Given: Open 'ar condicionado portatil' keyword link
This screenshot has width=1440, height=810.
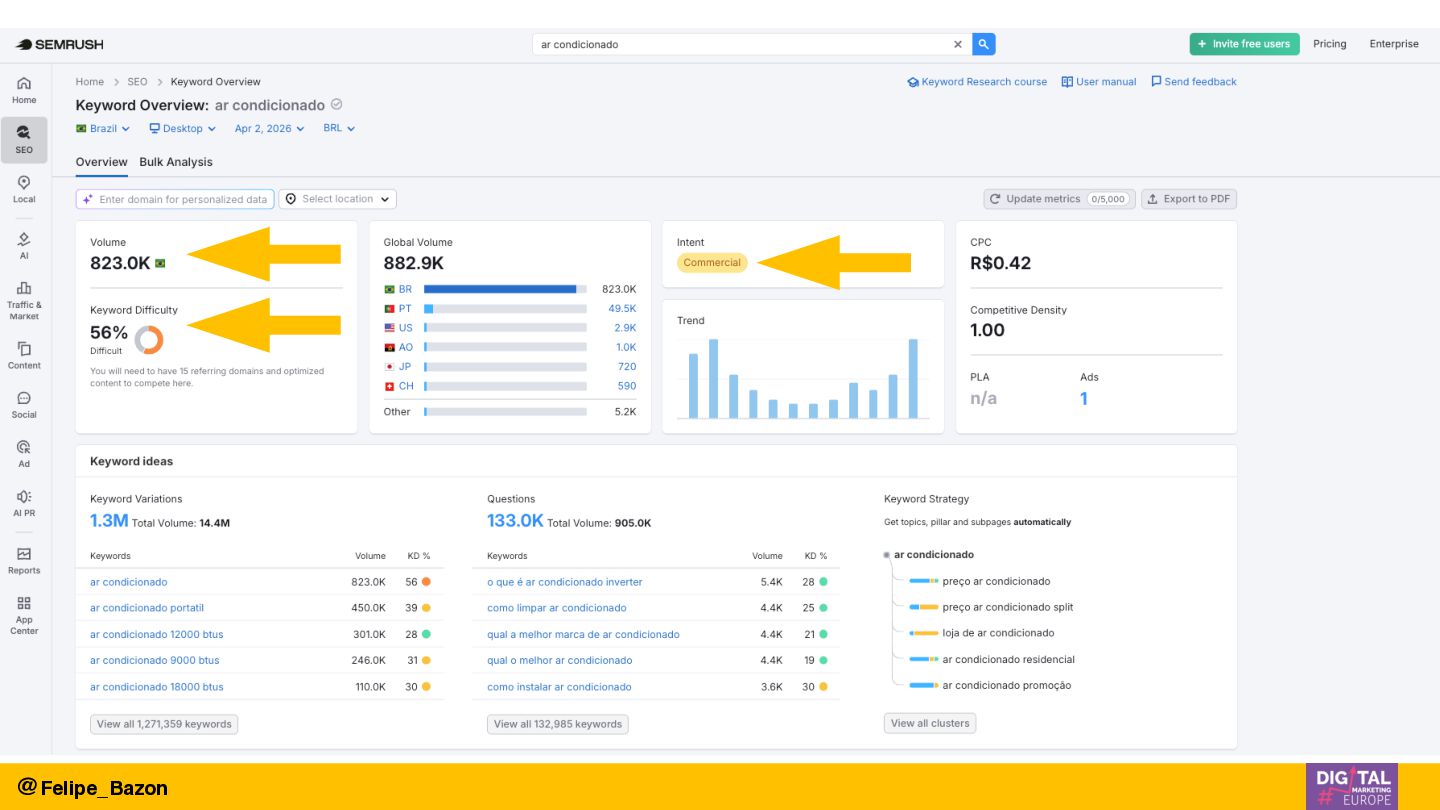Looking at the screenshot, I should (146, 608).
